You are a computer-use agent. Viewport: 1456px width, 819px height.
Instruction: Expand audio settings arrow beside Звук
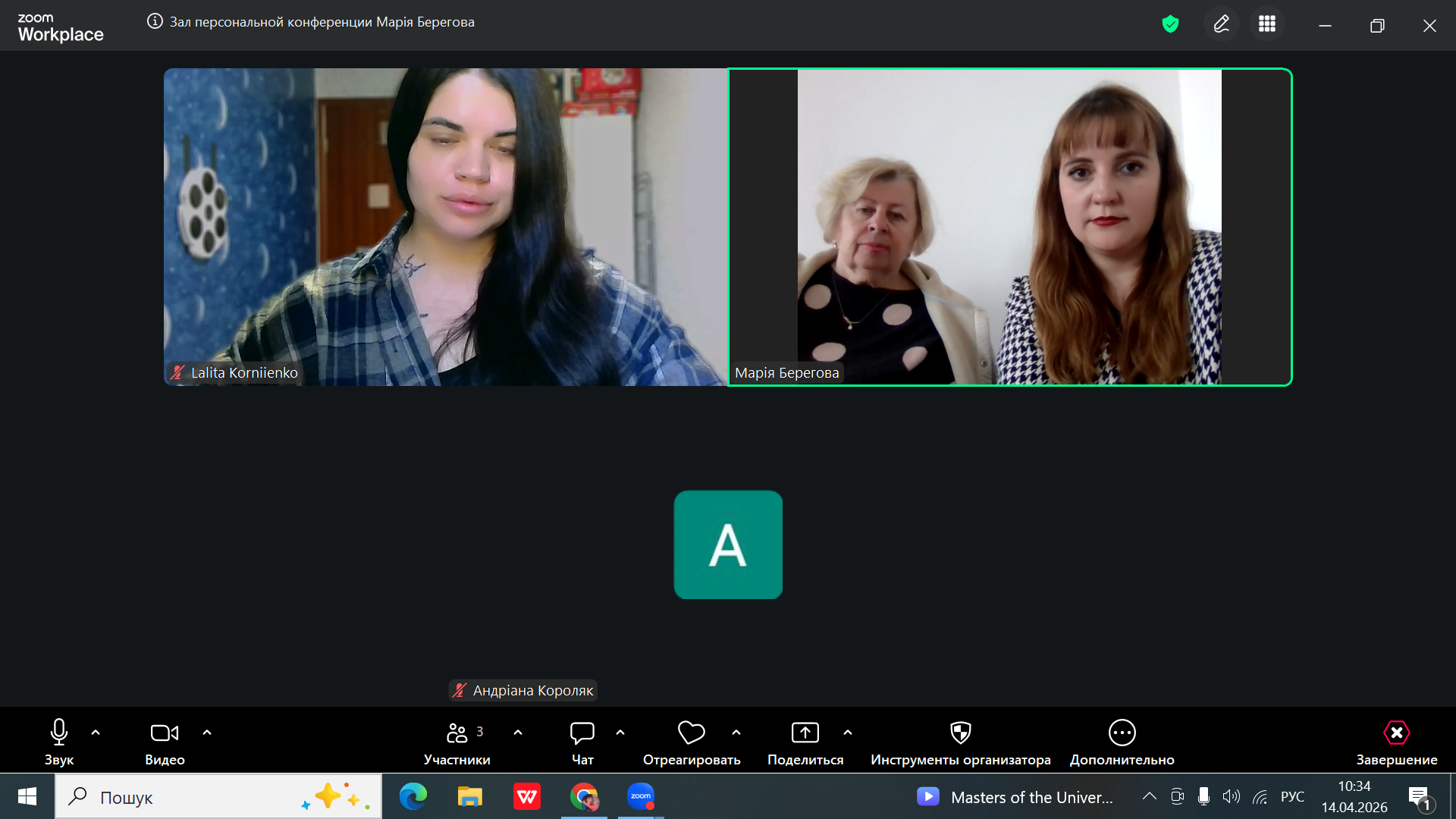coord(96,733)
